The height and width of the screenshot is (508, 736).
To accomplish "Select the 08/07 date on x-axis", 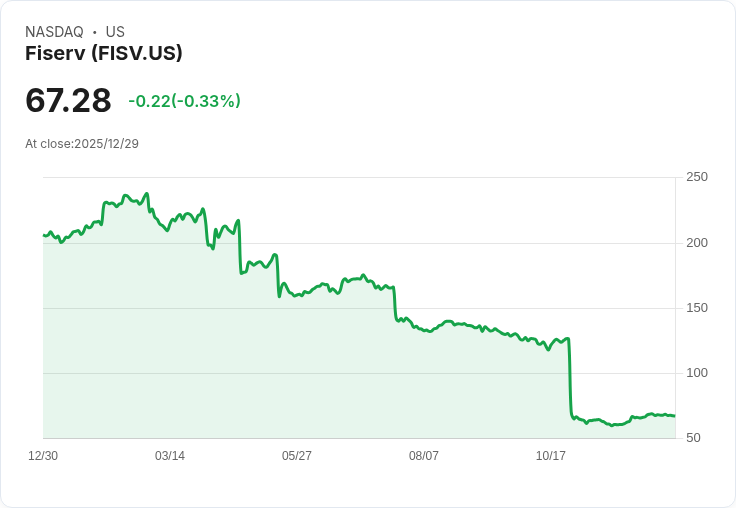I will [424, 456].
